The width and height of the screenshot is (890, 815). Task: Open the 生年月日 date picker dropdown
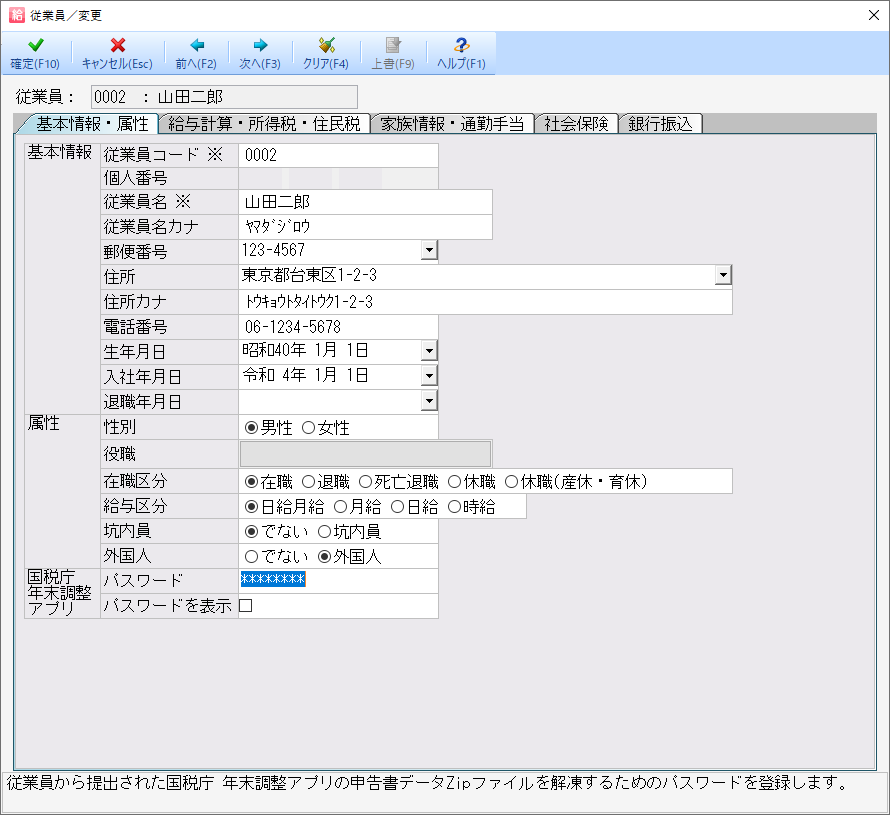coord(429,351)
